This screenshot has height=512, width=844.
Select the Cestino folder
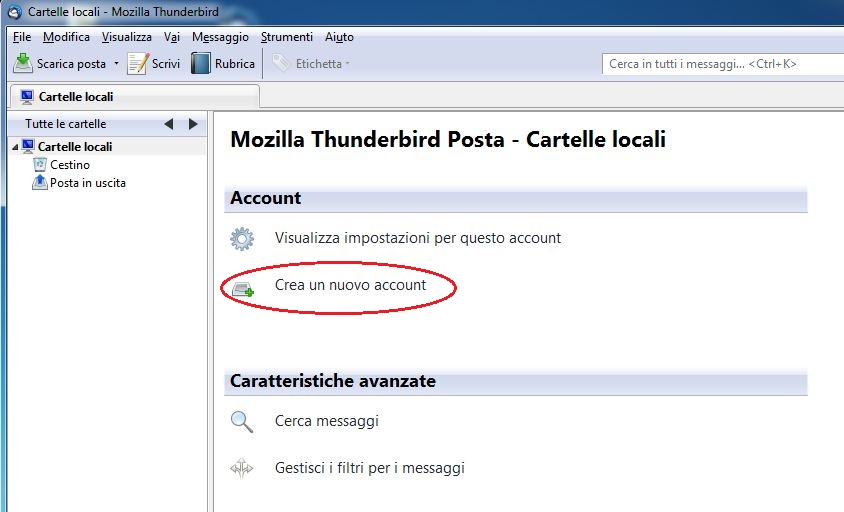pyautogui.click(x=70, y=165)
